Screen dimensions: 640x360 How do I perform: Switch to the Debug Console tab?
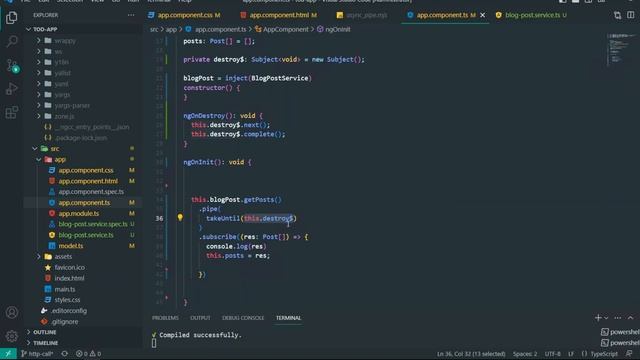click(243, 318)
